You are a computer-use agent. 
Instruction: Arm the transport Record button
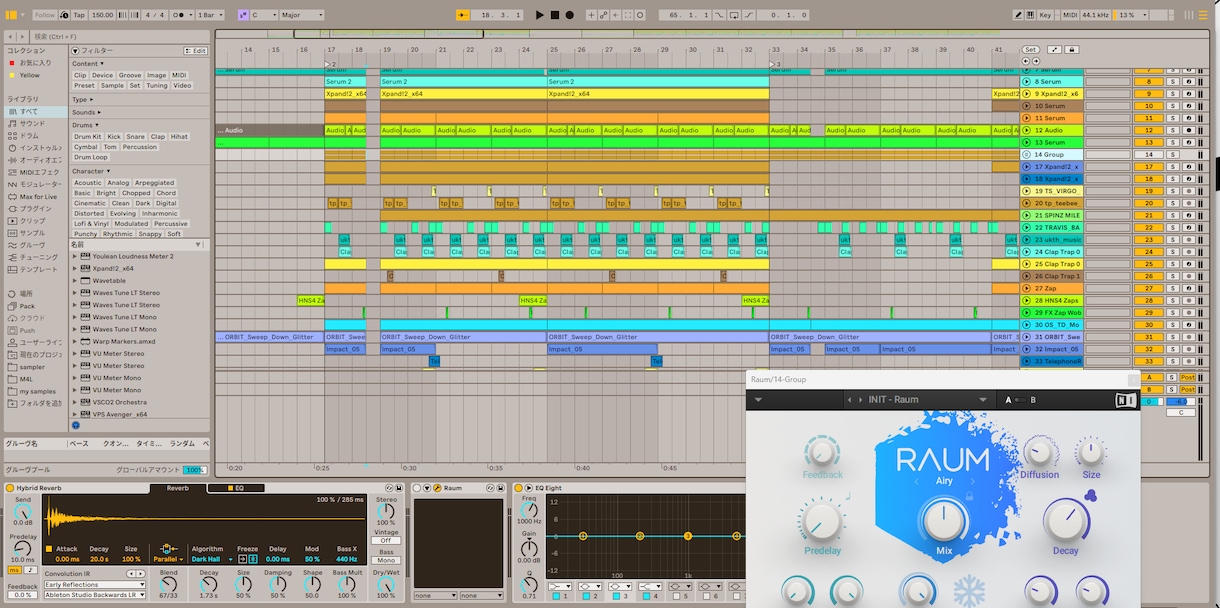(x=570, y=15)
